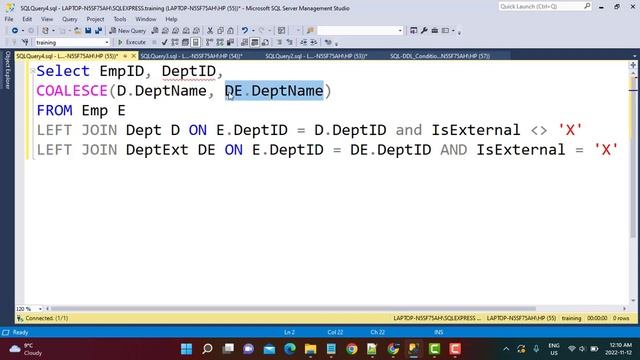Click the Increase Indent icon
The image size is (640, 360).
pyautogui.click(x=314, y=42)
